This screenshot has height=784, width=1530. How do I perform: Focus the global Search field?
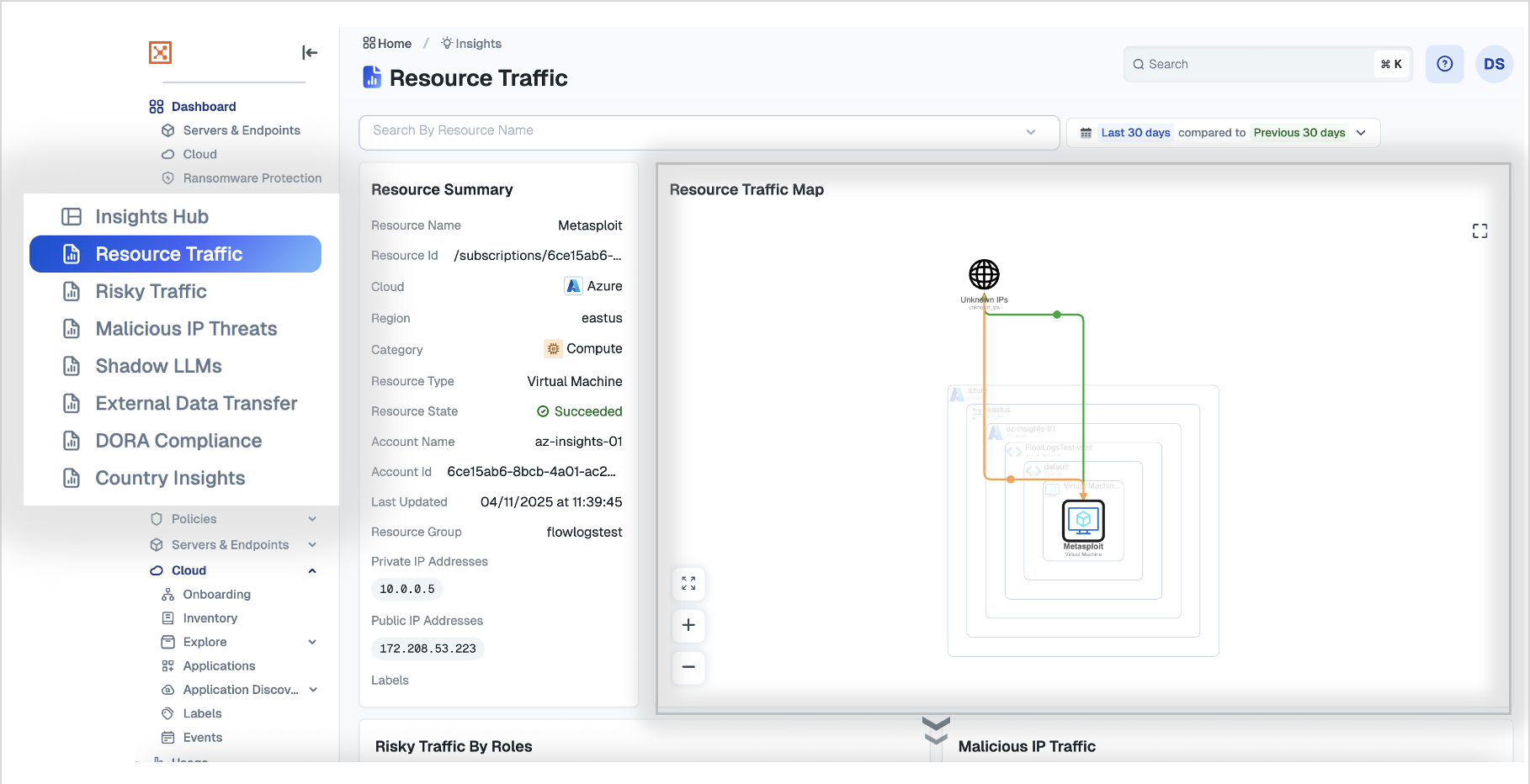click(x=1267, y=64)
